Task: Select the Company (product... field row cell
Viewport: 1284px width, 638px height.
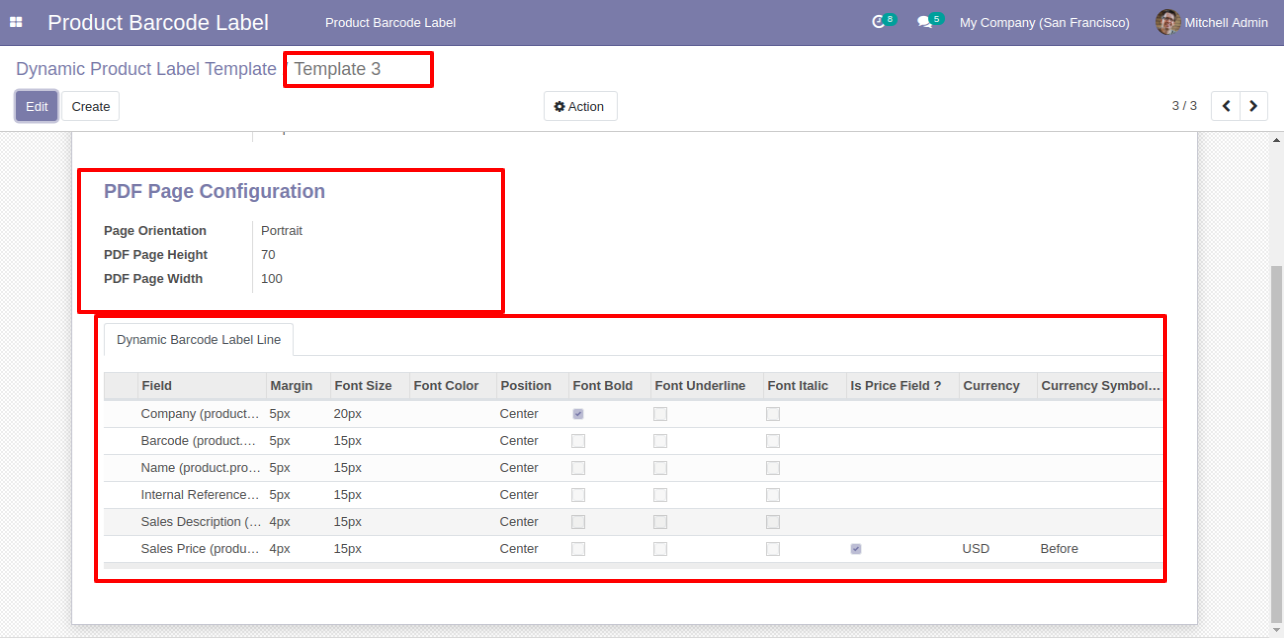Action: click(x=201, y=414)
